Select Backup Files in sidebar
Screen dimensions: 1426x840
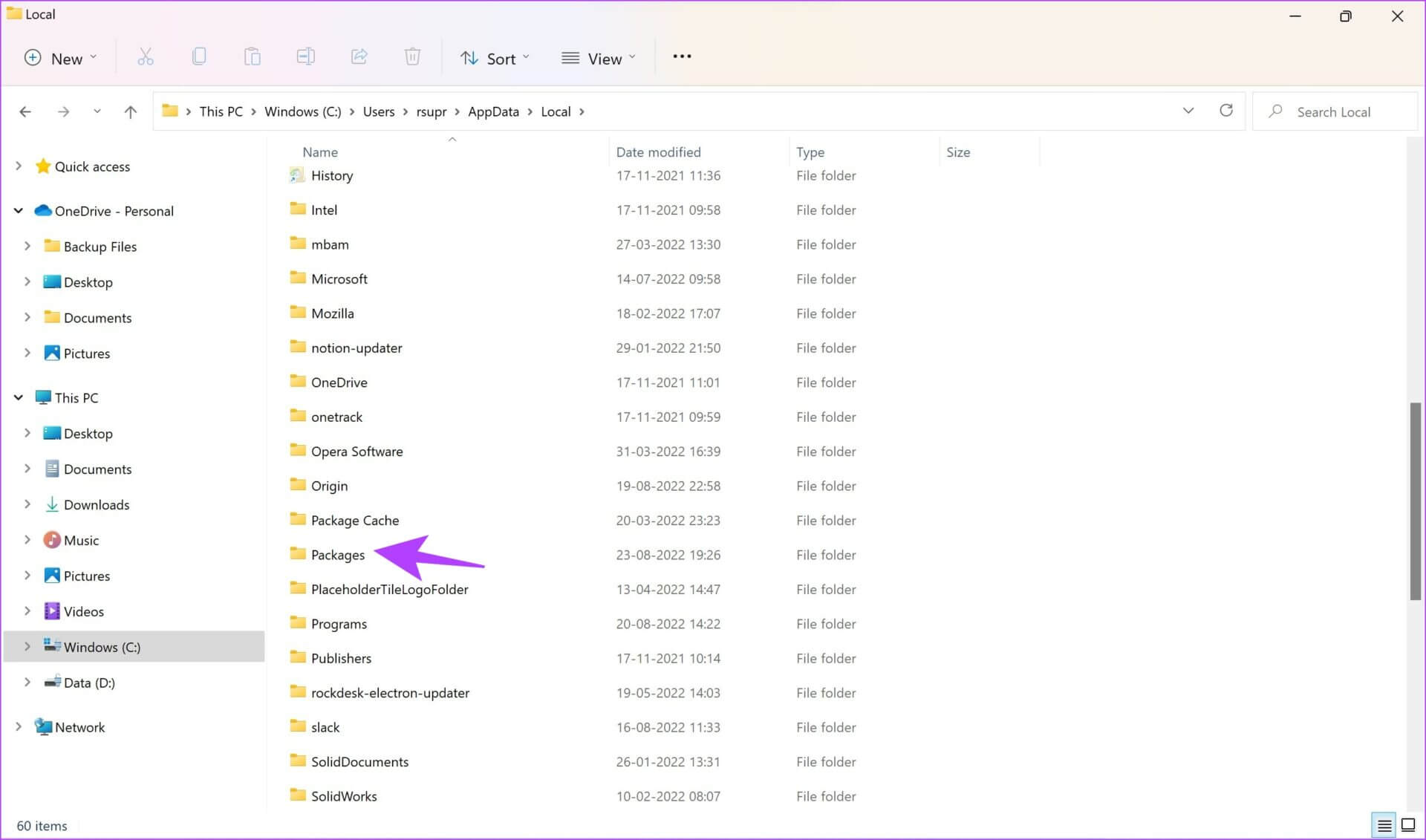coord(100,246)
